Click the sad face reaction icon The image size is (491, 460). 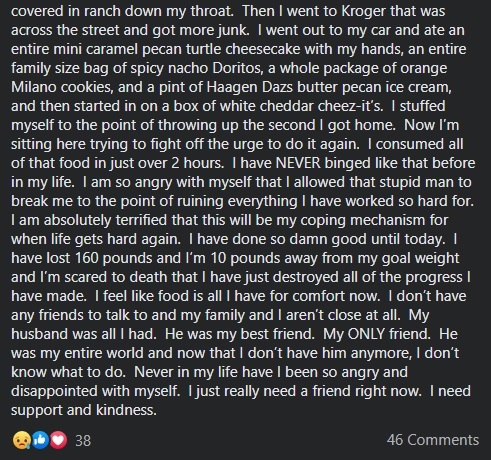point(22,440)
